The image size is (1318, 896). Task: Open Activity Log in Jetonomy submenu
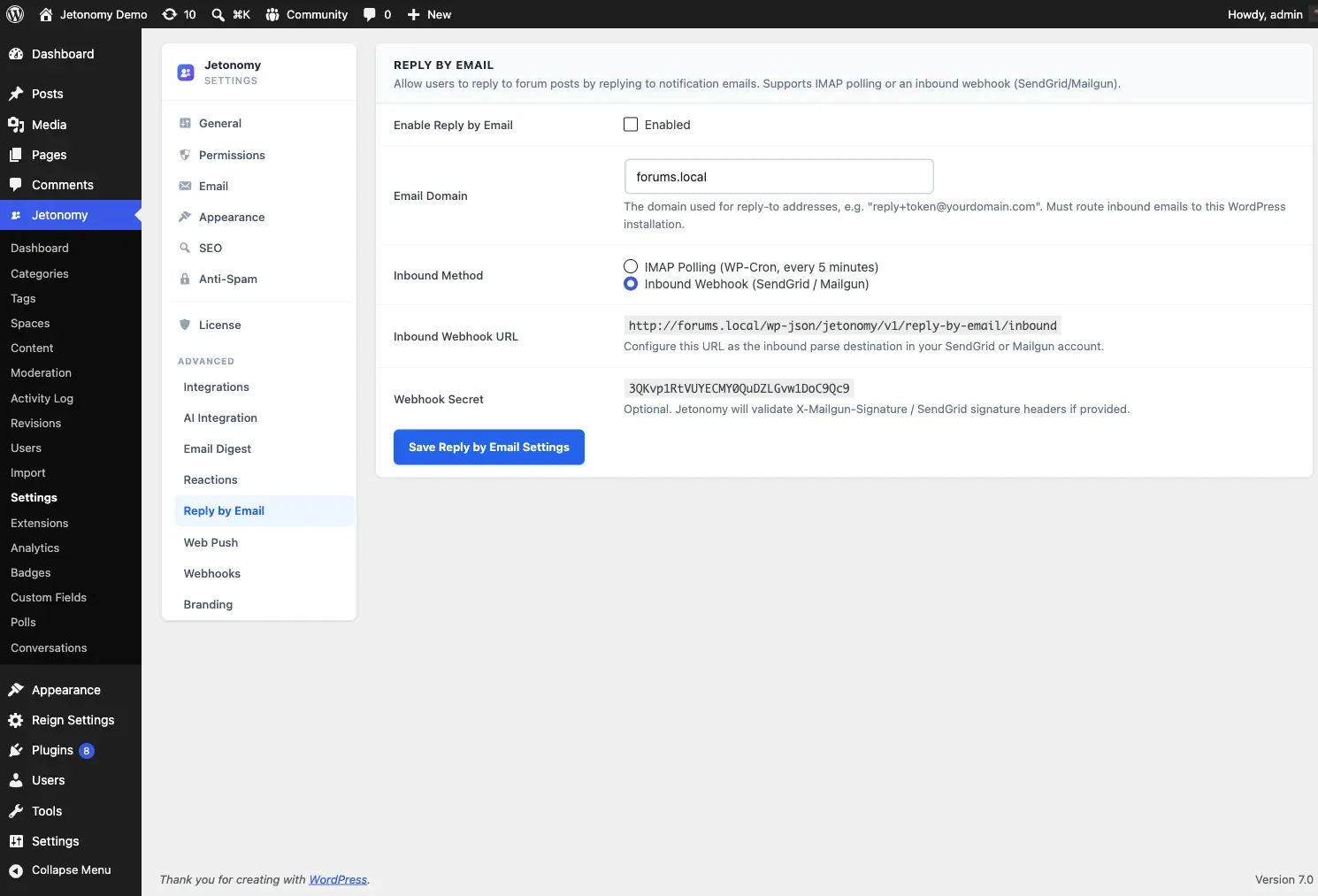click(x=42, y=399)
